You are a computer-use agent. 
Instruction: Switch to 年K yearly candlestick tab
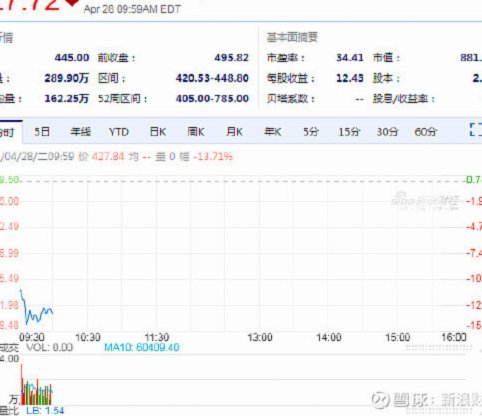(273, 132)
